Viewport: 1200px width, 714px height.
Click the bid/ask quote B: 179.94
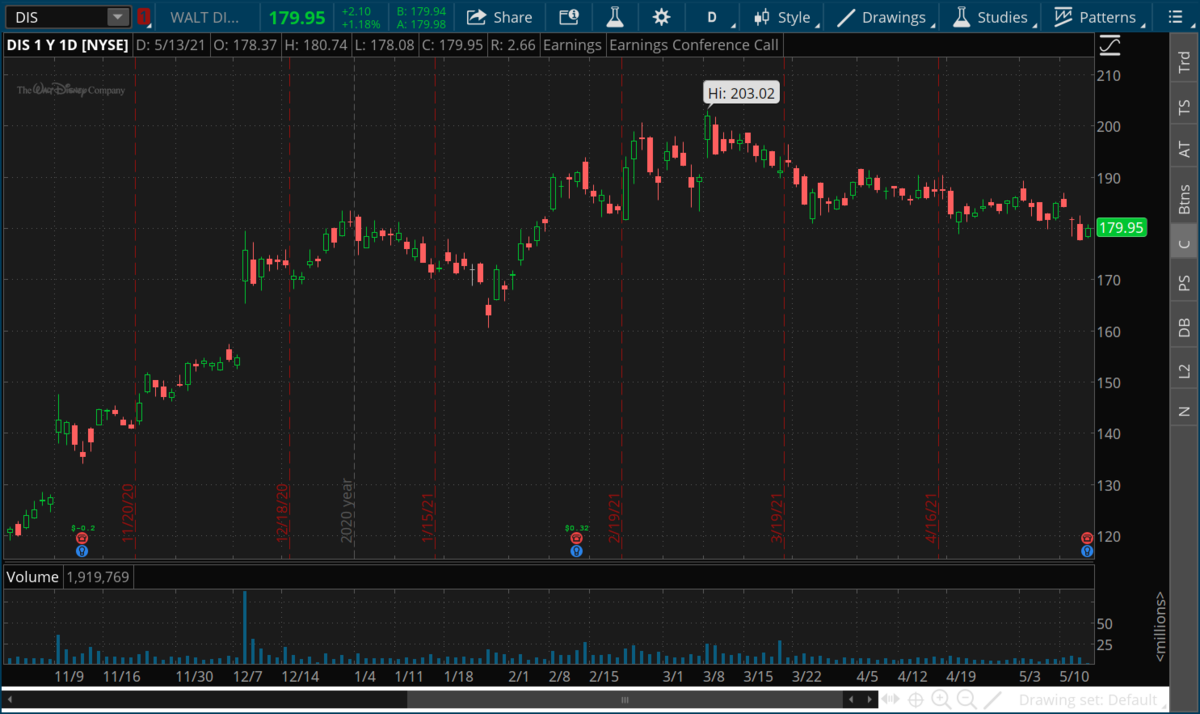pos(421,10)
